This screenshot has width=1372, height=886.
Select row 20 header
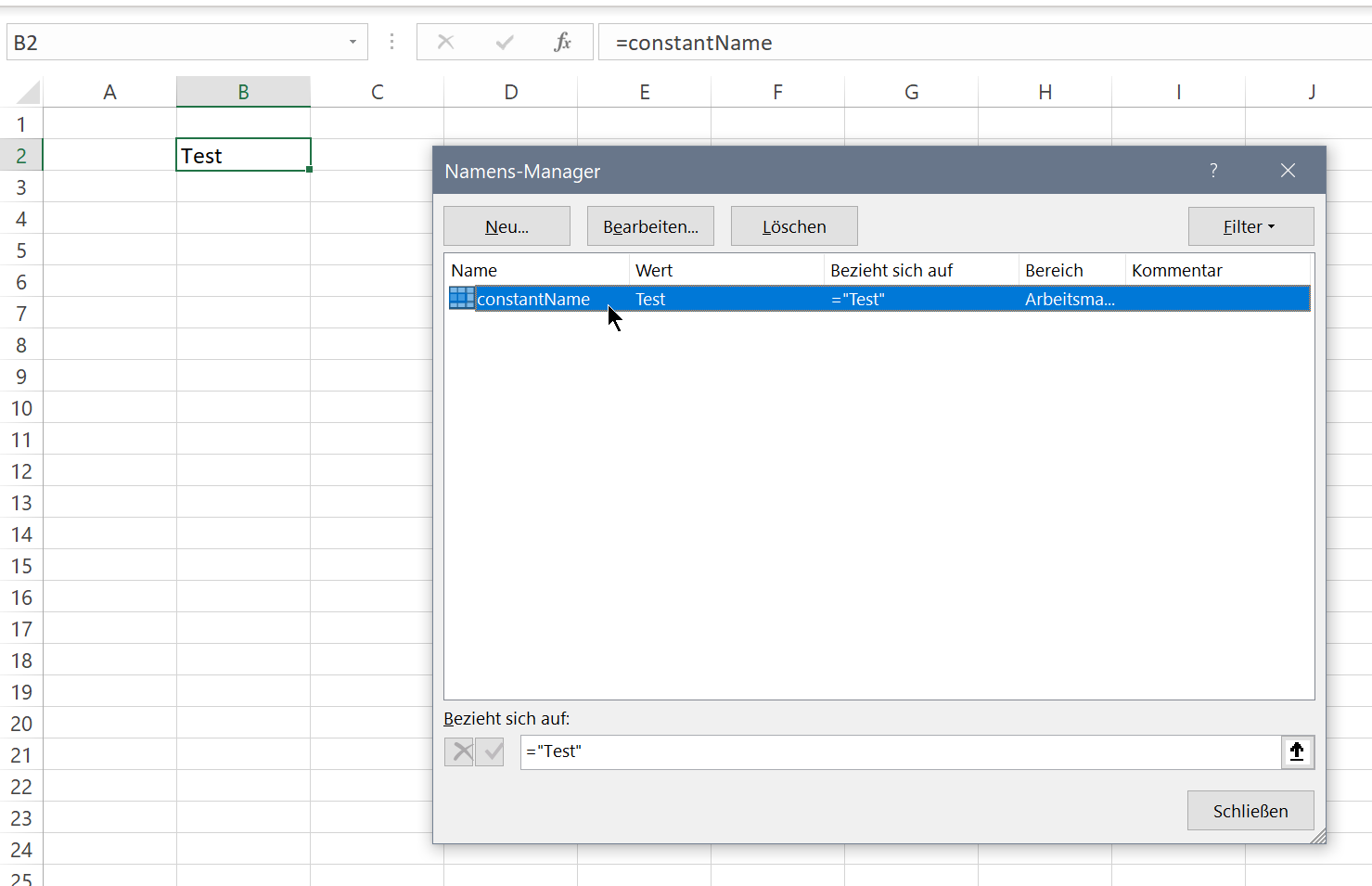pos(21,723)
